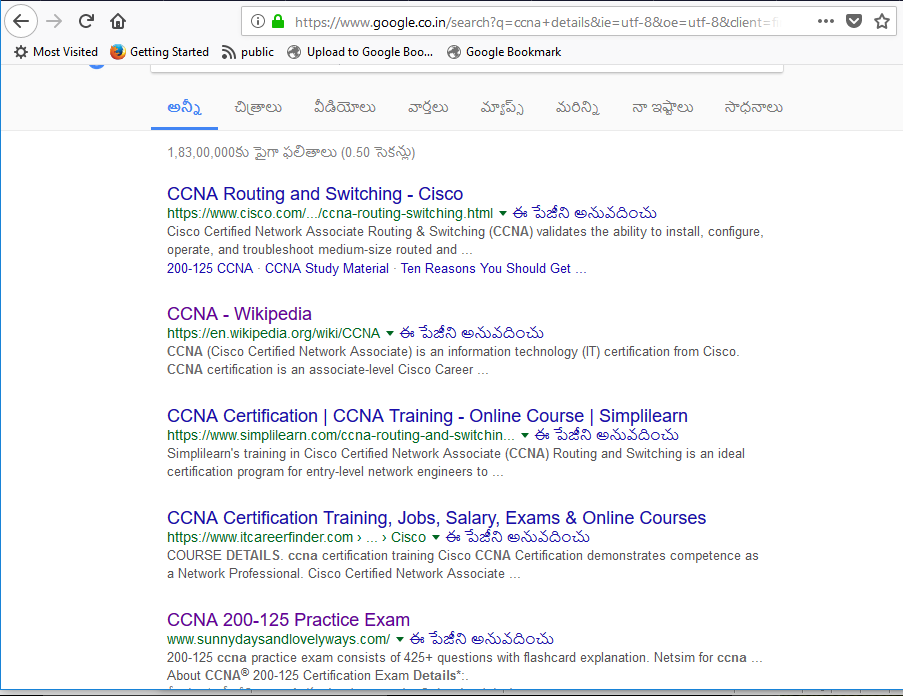Expand dropdown arrow beside sunnydaysandlovelyways.com URL

pyautogui.click(x=400, y=639)
